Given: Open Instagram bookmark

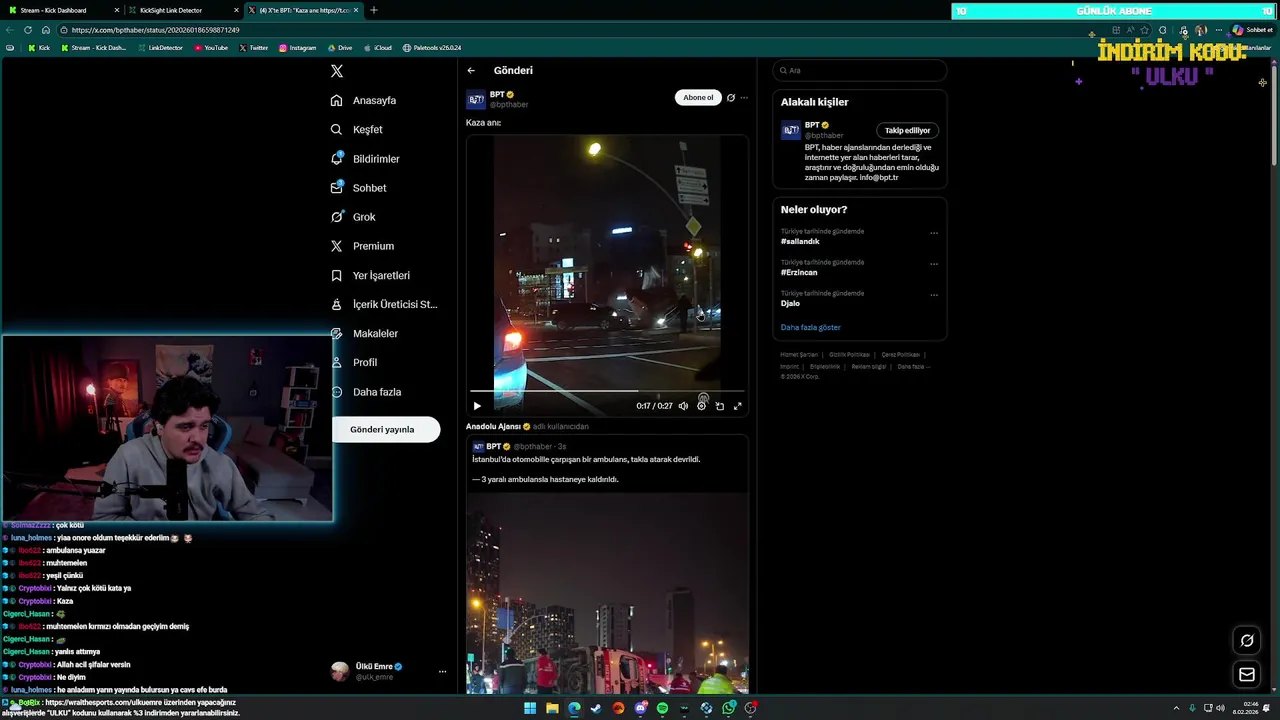Looking at the screenshot, I should 298,48.
